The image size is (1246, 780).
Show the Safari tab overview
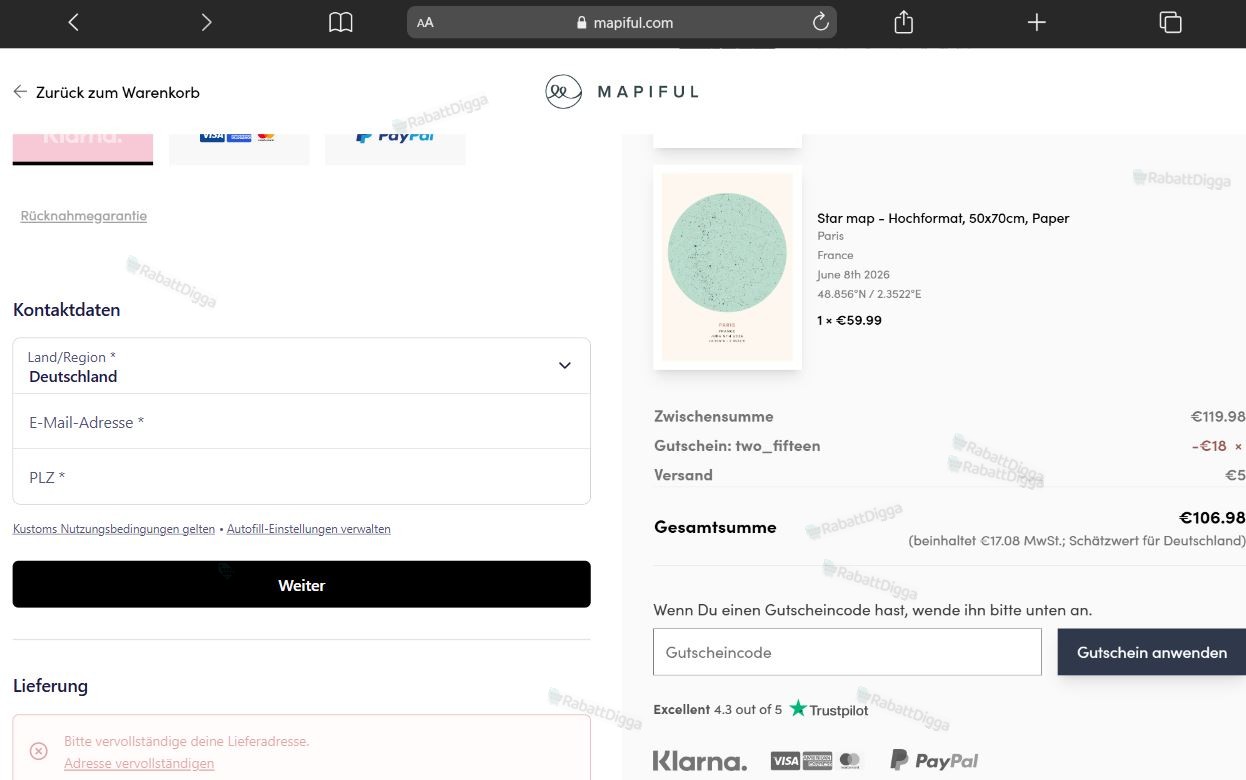click(x=1170, y=22)
